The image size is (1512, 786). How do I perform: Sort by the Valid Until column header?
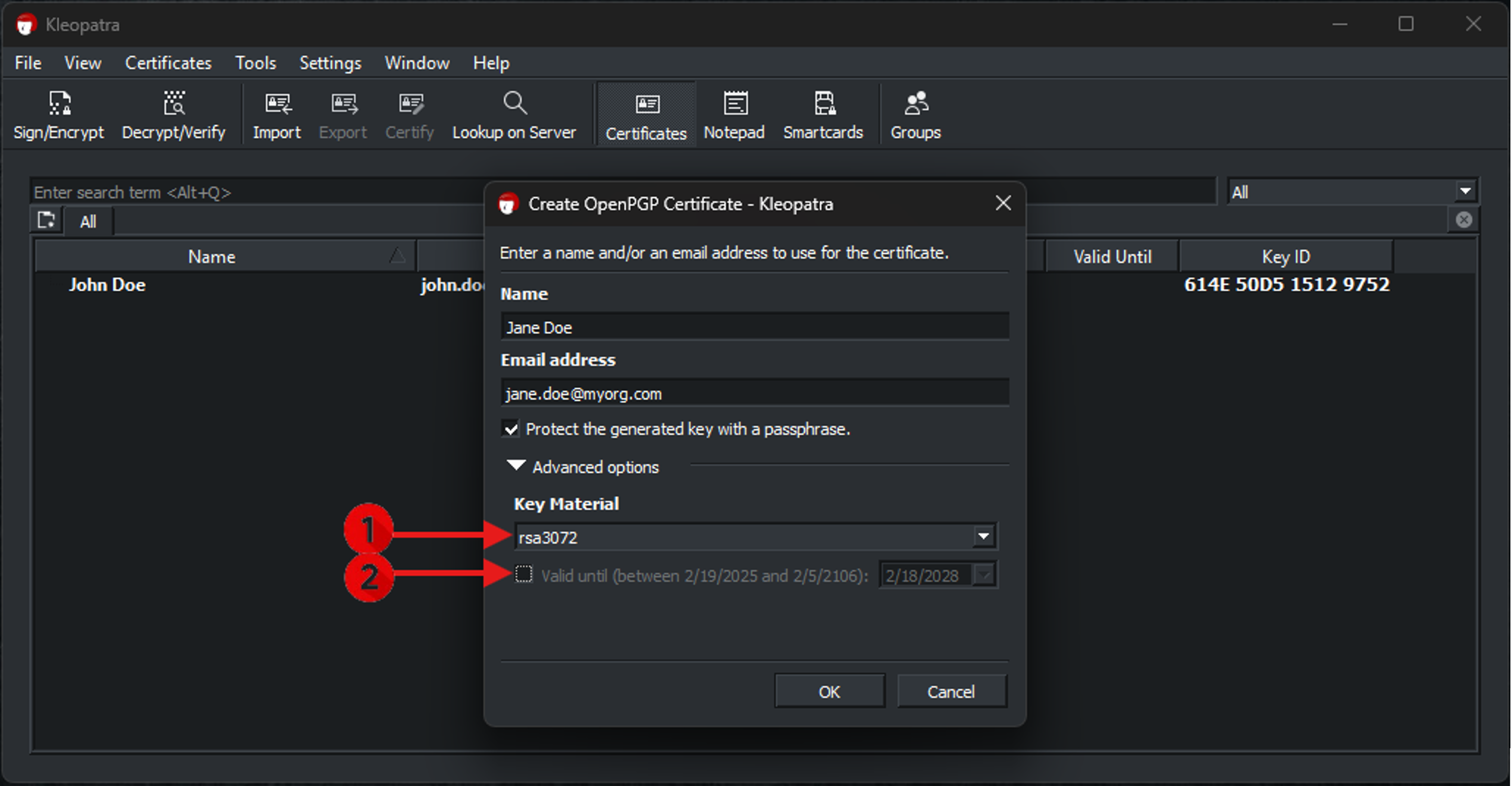pyautogui.click(x=1112, y=257)
